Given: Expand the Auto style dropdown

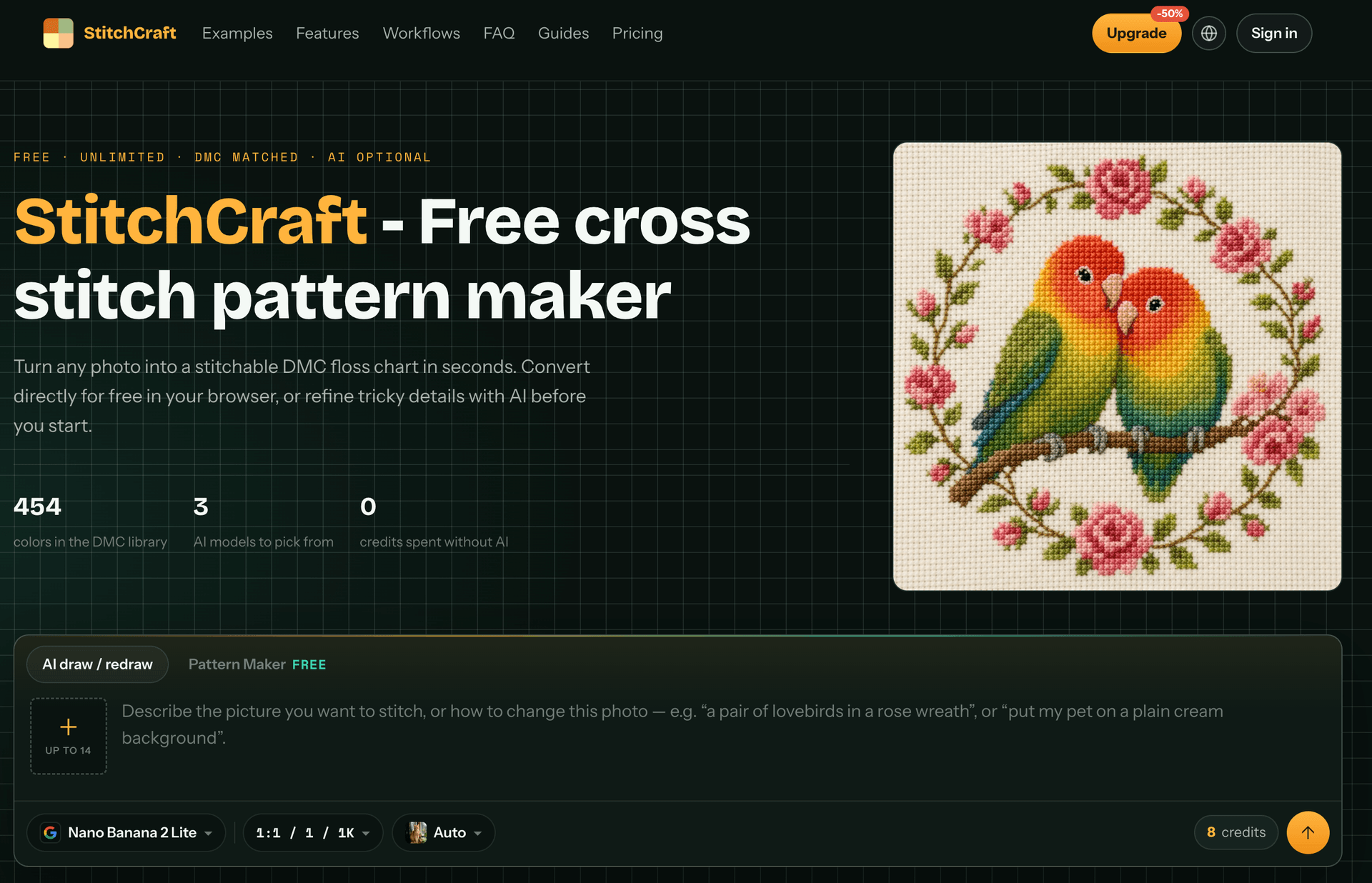Looking at the screenshot, I should [444, 832].
